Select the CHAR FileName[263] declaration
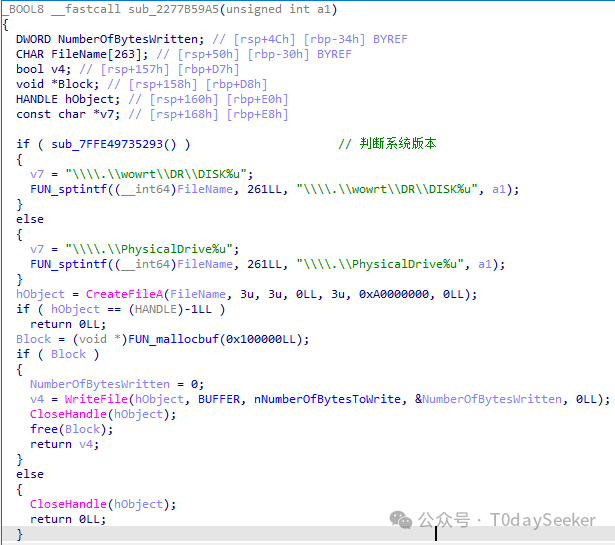The width and height of the screenshot is (615, 545). coord(82,54)
